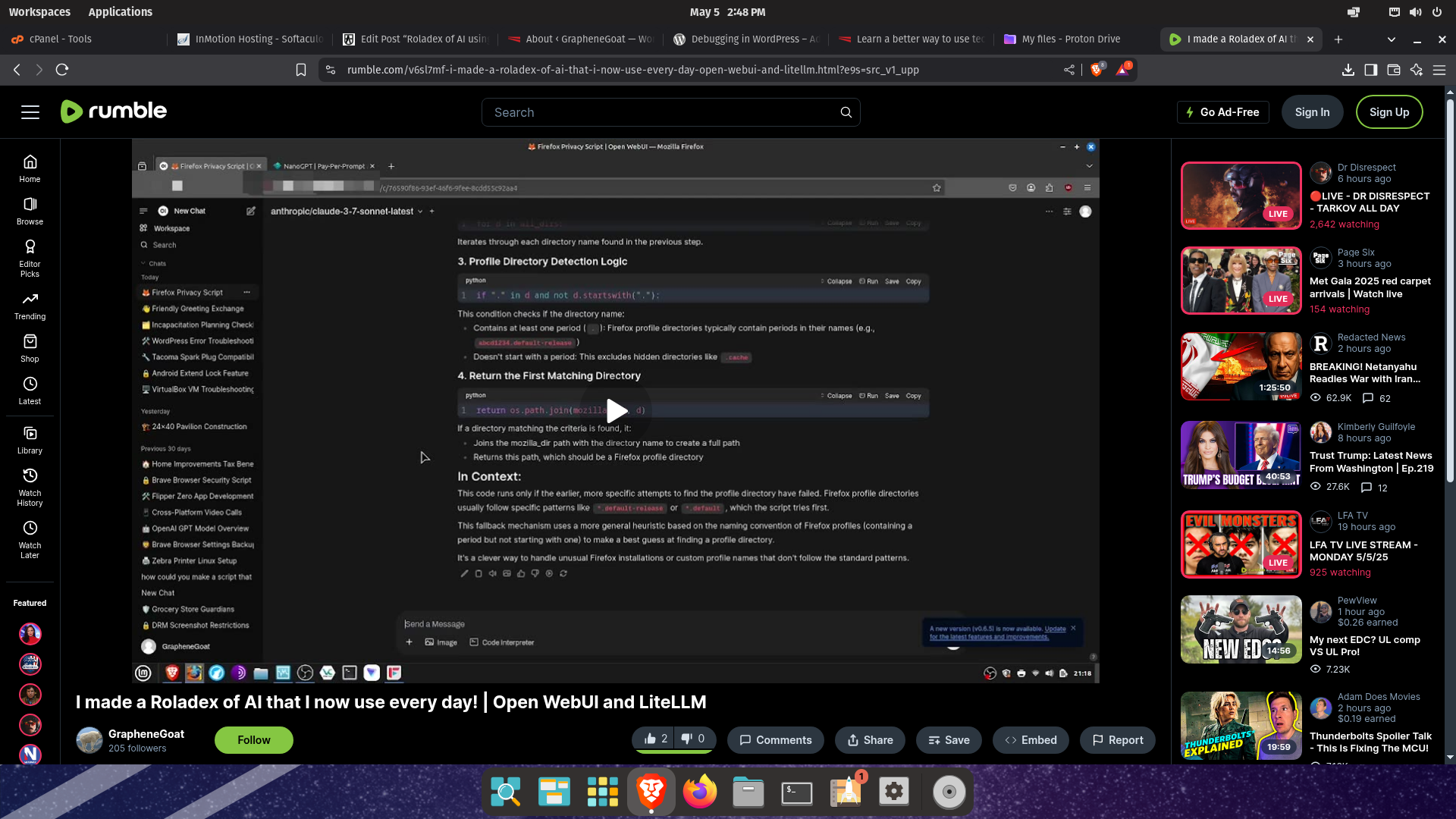
Task: Open Watch Later in sidebar
Action: (x=30, y=540)
